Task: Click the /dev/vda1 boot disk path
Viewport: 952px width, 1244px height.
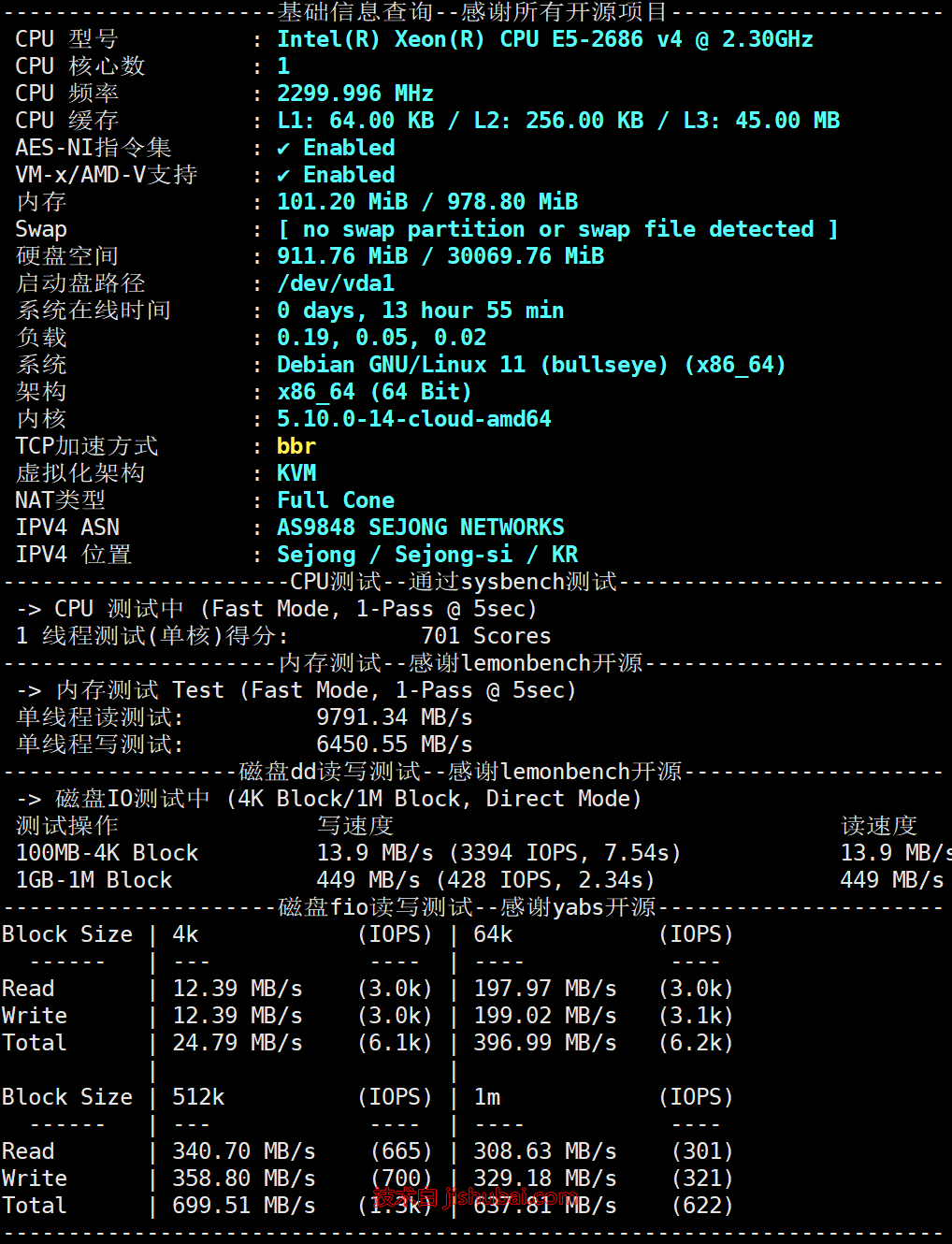Action: pyautogui.click(x=336, y=283)
